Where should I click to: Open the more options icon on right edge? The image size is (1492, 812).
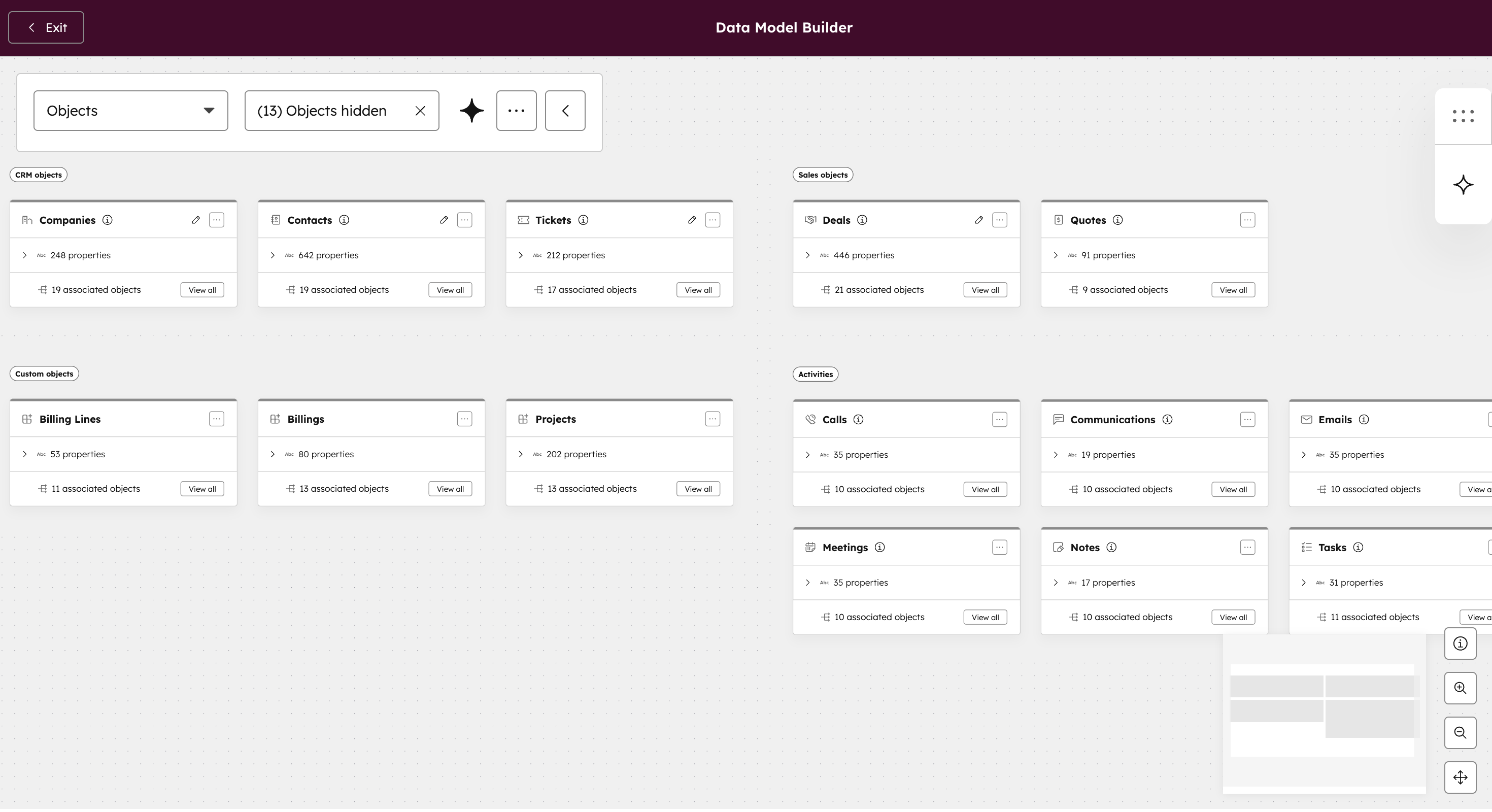pyautogui.click(x=1463, y=116)
